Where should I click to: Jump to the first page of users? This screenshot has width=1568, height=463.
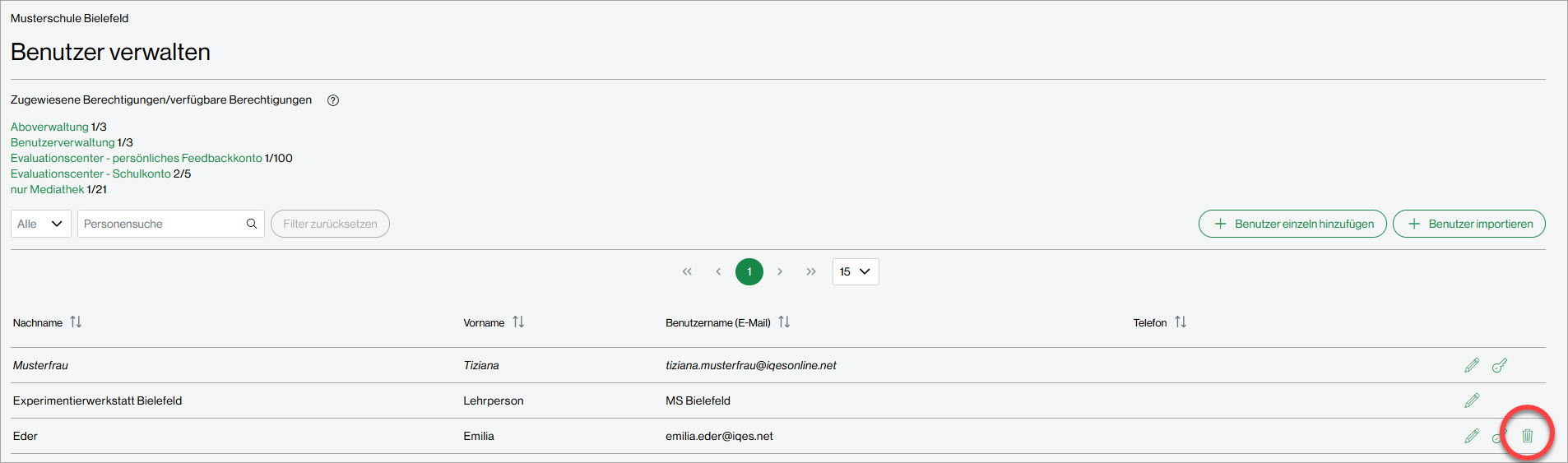[x=687, y=271]
